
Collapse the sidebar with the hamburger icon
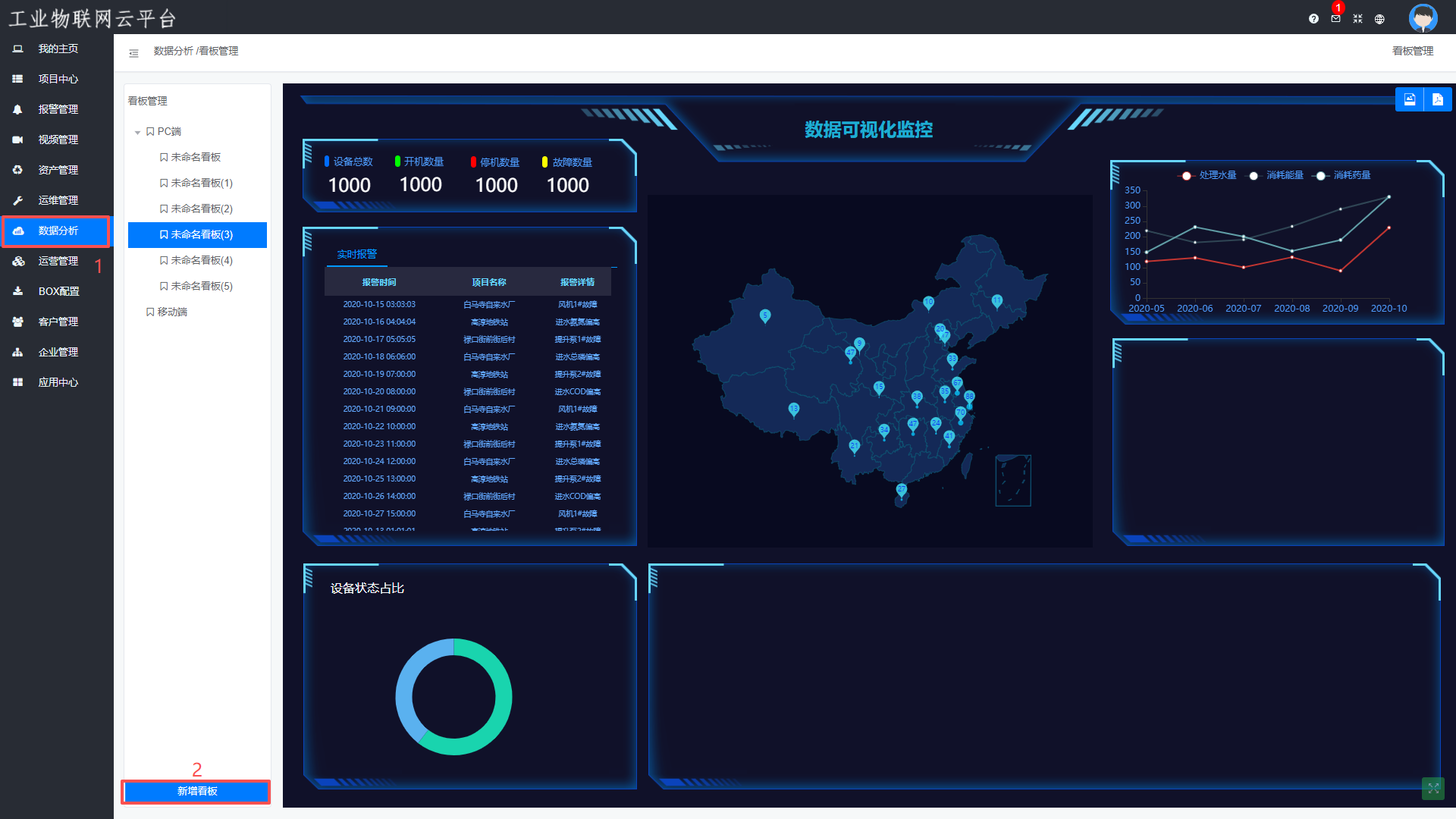pos(133,53)
